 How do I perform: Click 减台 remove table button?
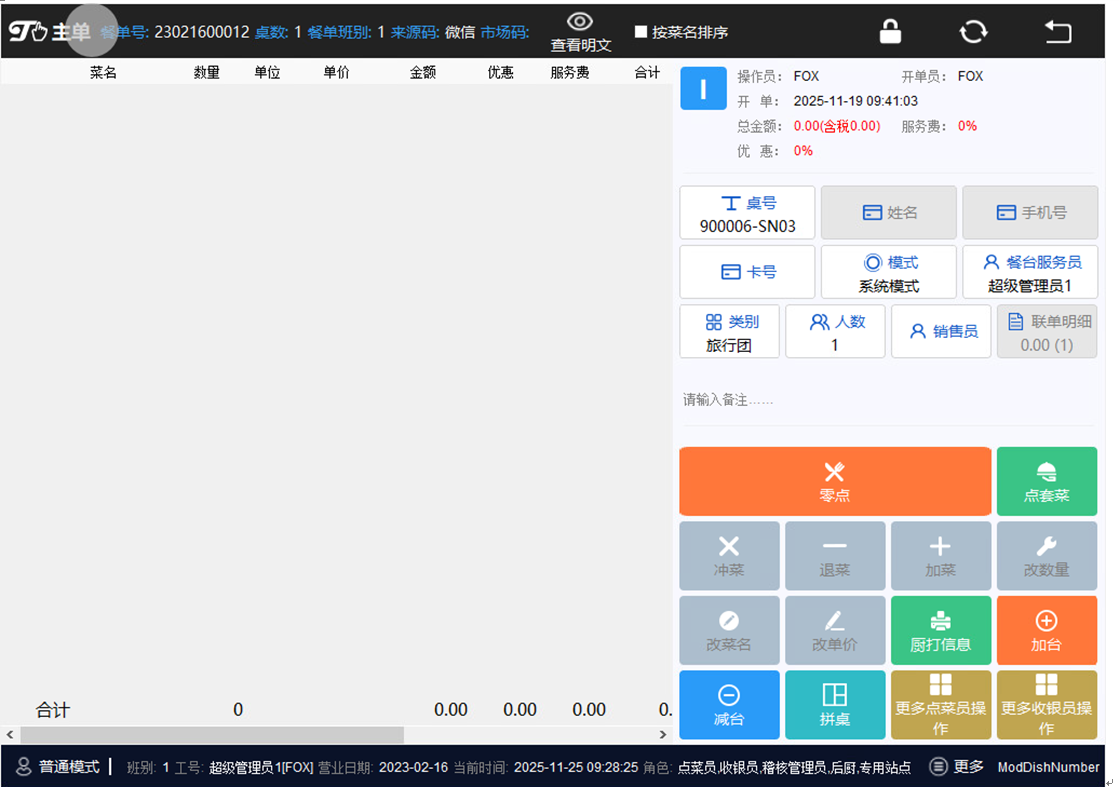[729, 704]
